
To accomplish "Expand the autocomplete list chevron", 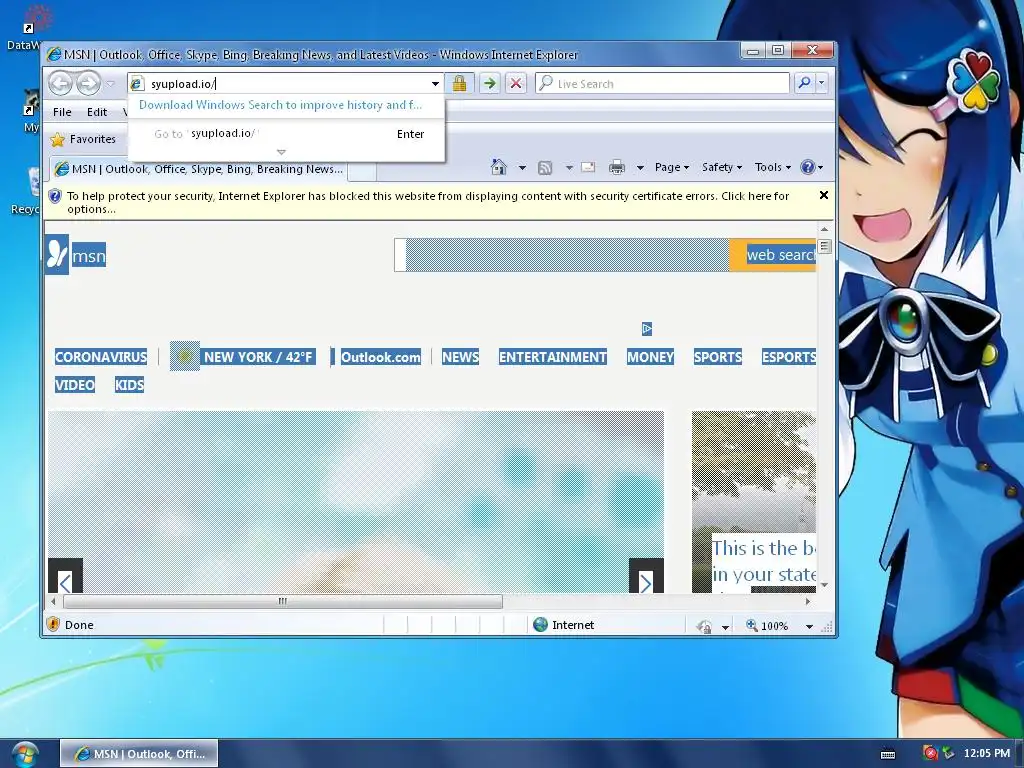I will tap(281, 152).
